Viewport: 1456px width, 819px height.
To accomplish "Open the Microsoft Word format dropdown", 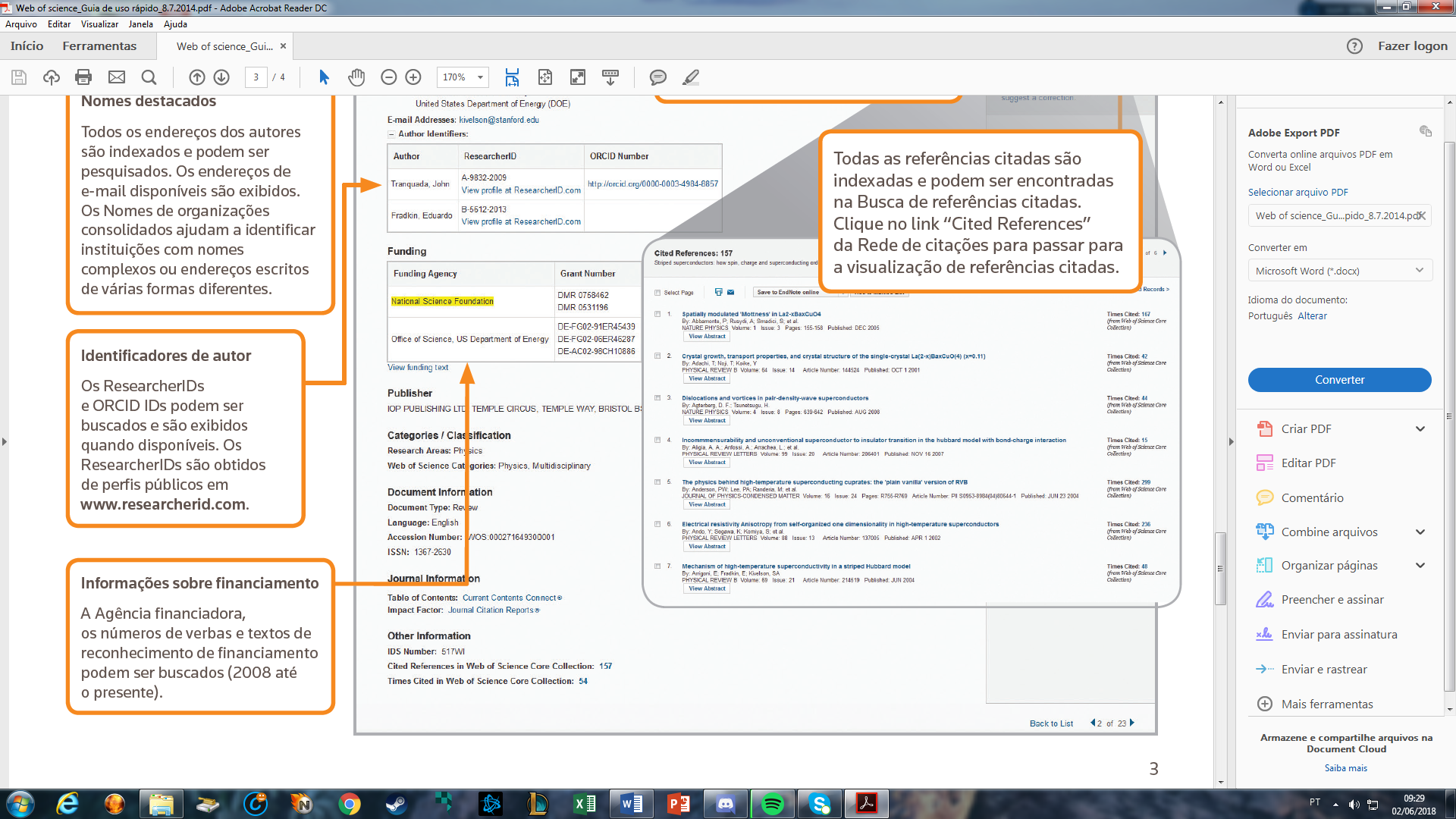I will [1339, 271].
